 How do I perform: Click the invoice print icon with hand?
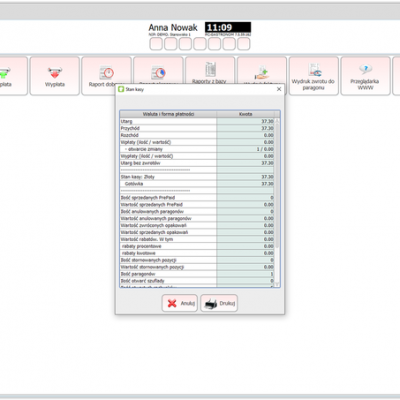tap(262, 71)
